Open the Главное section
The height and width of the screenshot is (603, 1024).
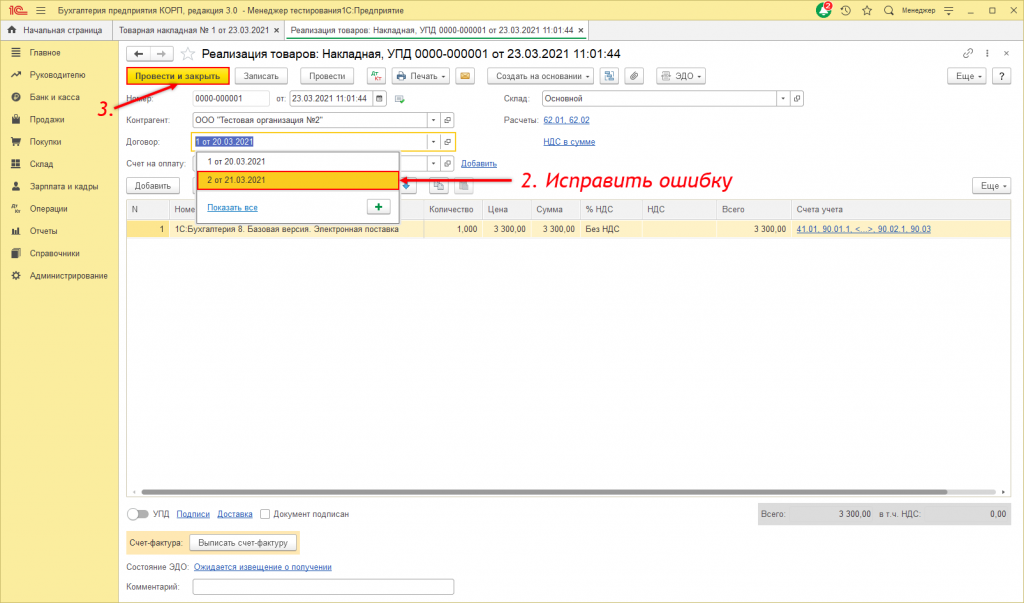pos(45,52)
